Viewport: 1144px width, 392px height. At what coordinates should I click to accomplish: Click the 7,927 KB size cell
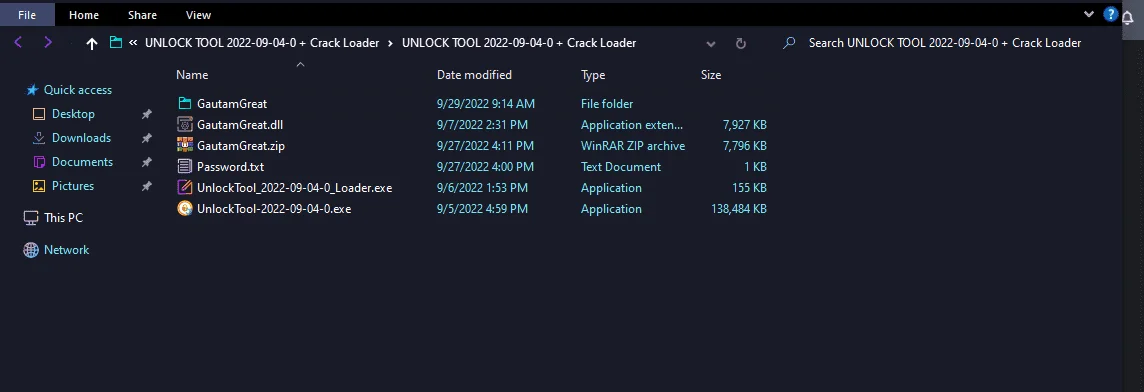click(x=744, y=125)
